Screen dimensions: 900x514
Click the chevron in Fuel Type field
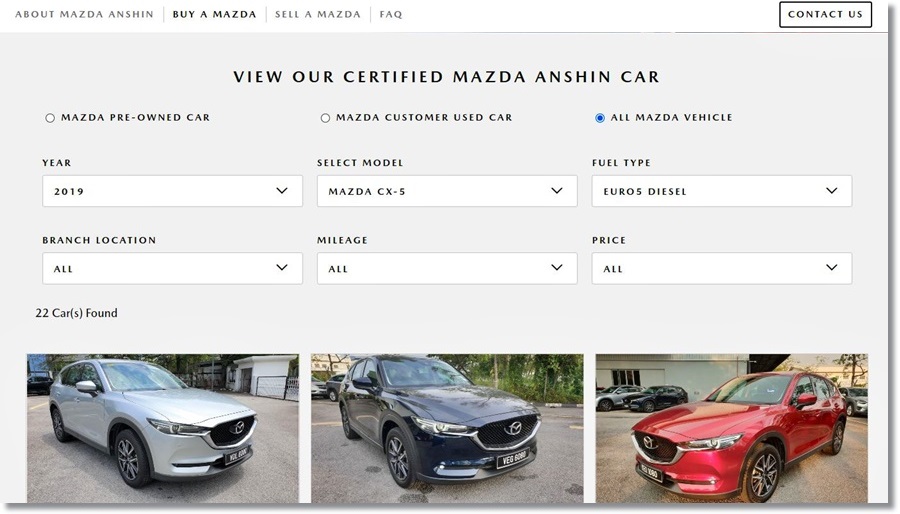pos(831,190)
